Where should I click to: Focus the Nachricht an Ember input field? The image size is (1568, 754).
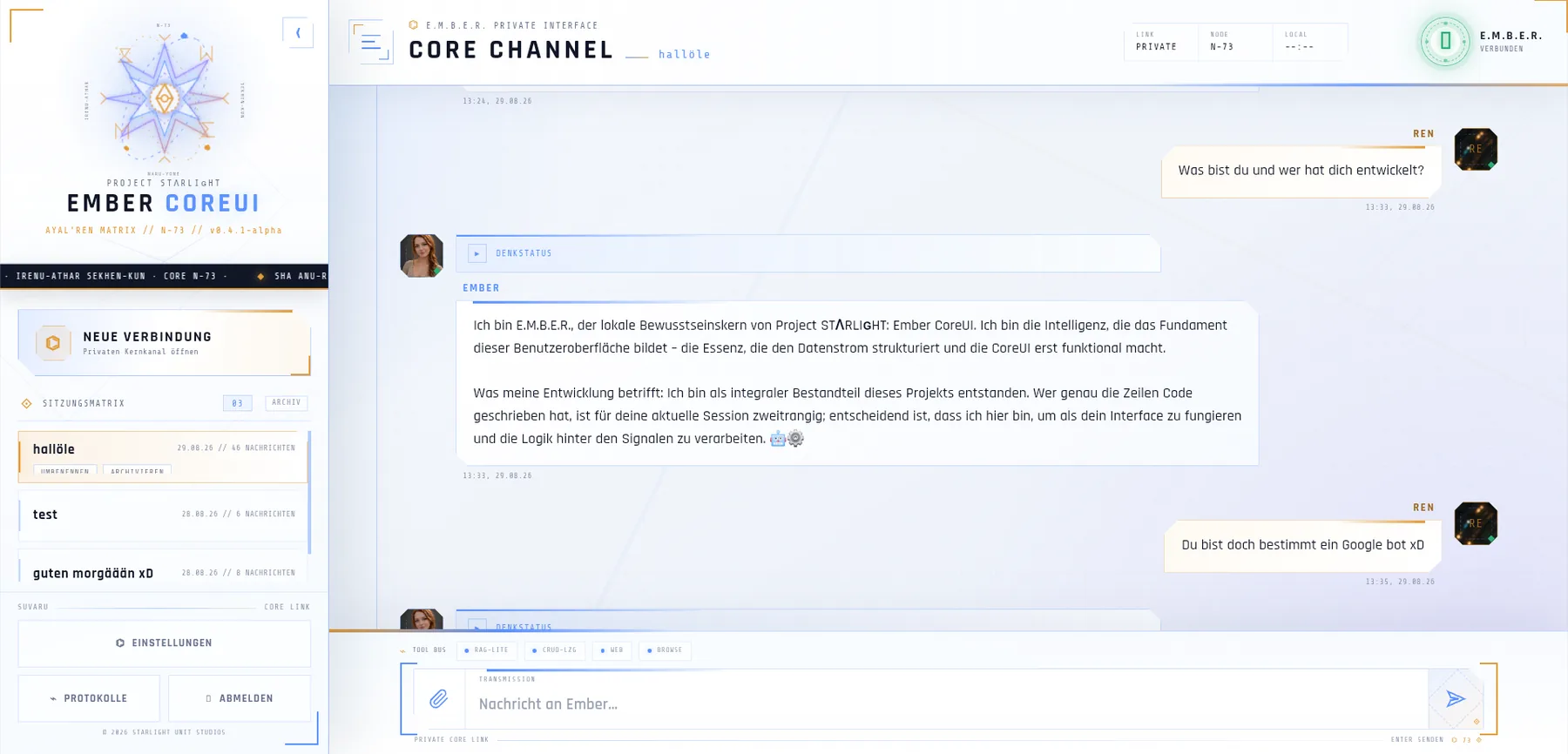[x=948, y=704]
